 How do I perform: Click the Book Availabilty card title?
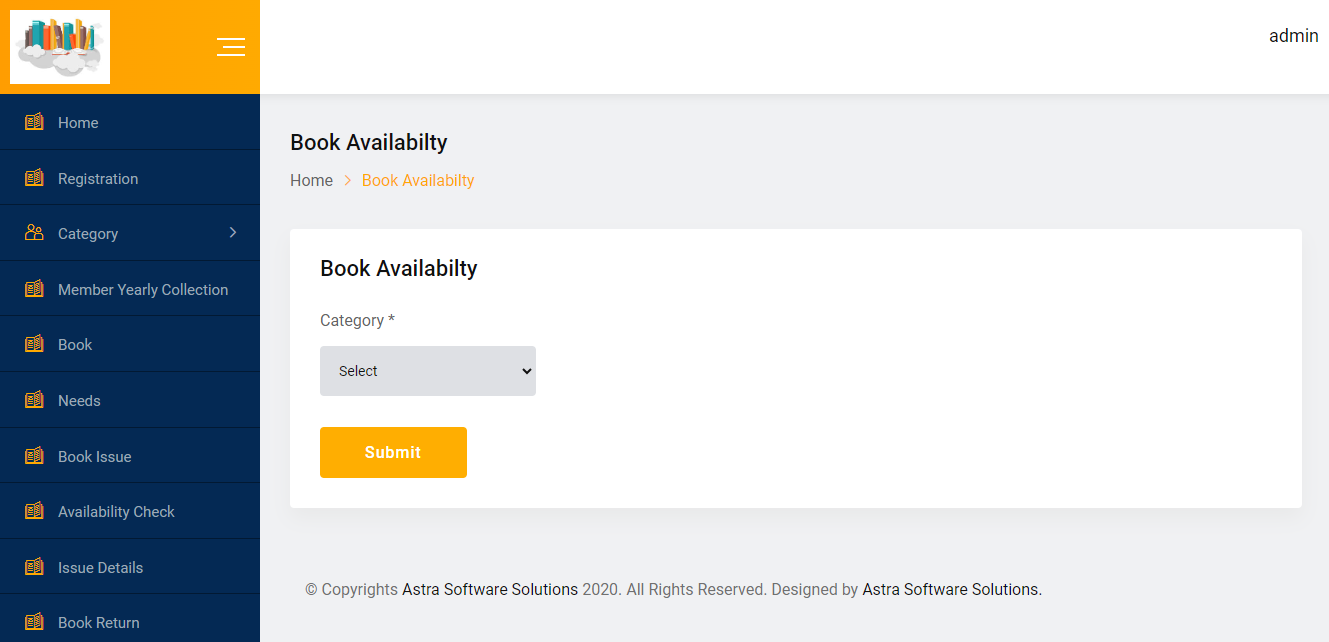point(399,268)
